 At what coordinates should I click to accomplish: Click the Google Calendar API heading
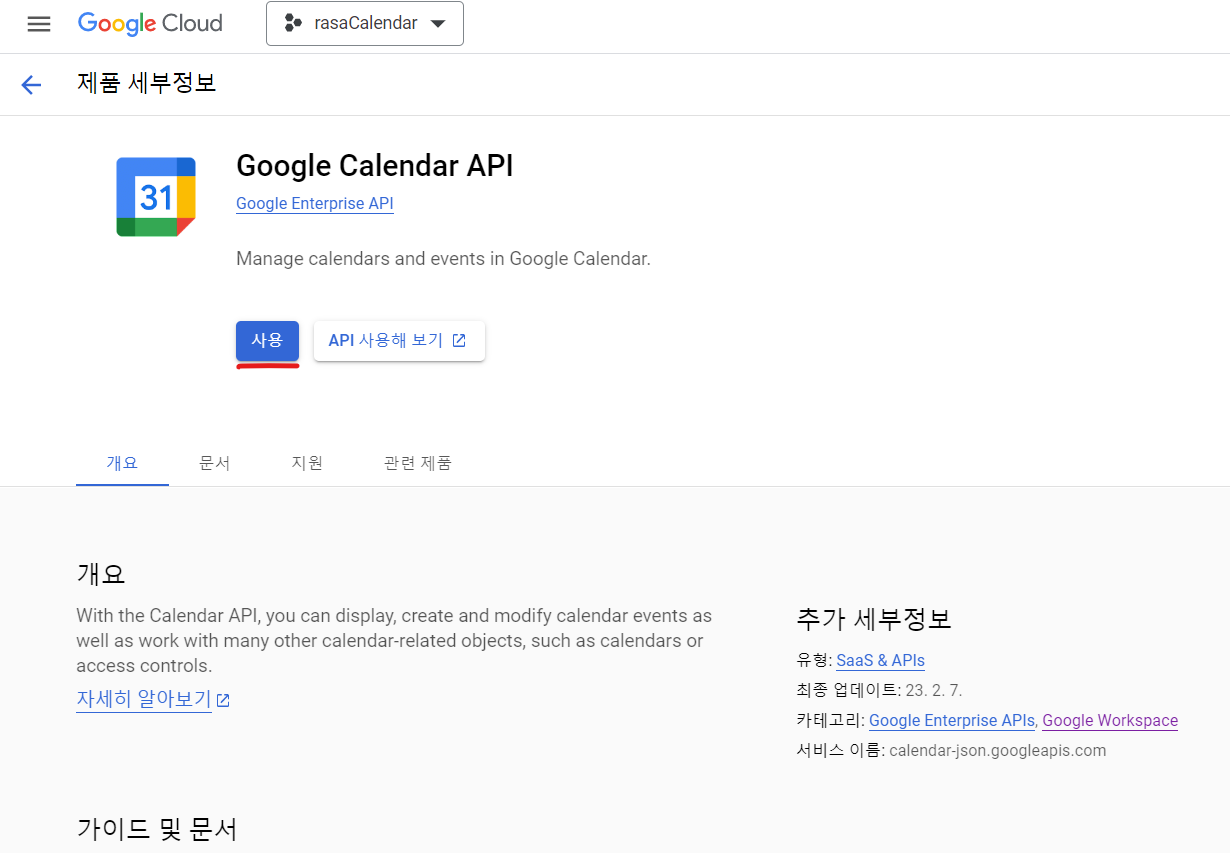(375, 165)
